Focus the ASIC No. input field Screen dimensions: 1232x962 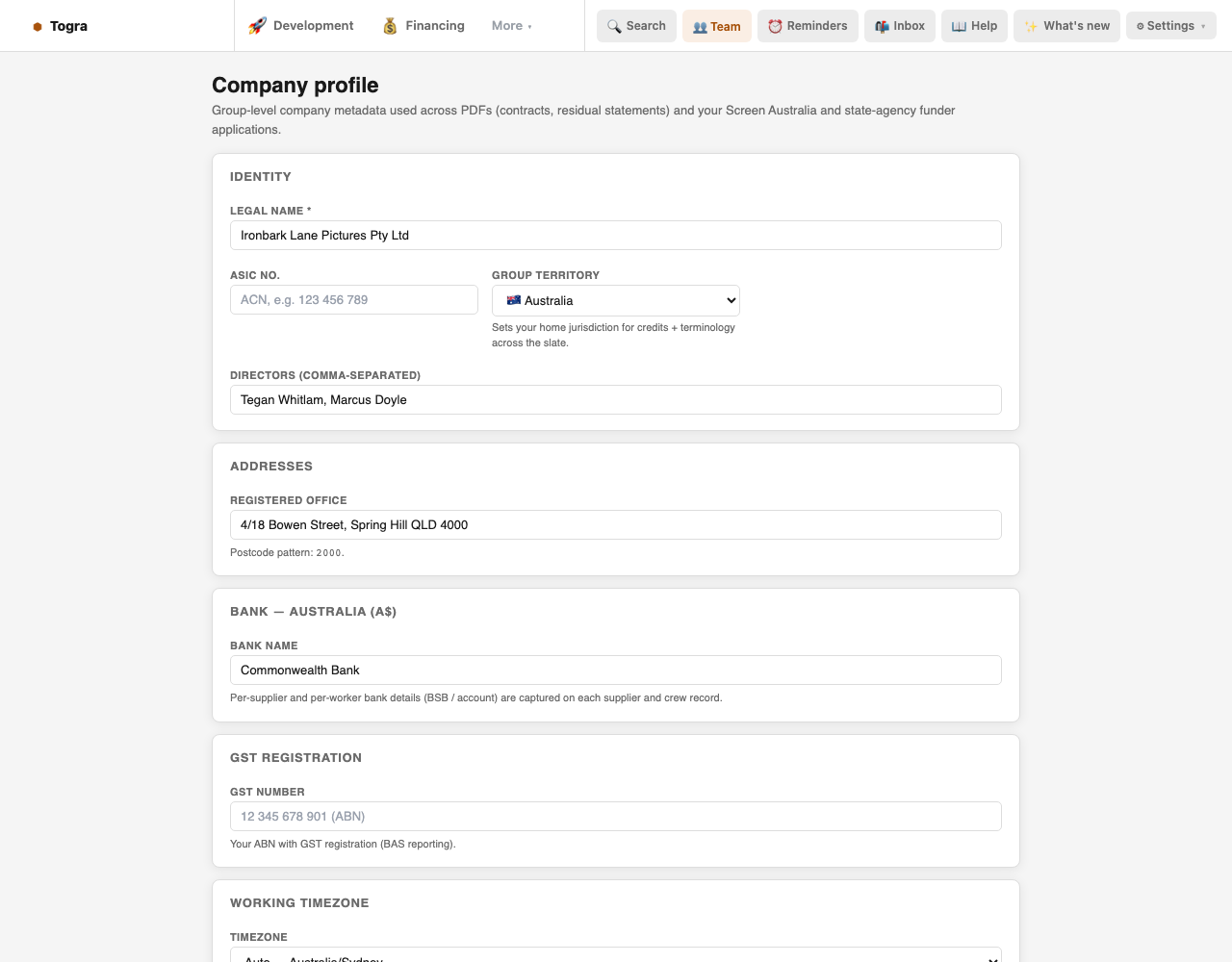coord(354,299)
